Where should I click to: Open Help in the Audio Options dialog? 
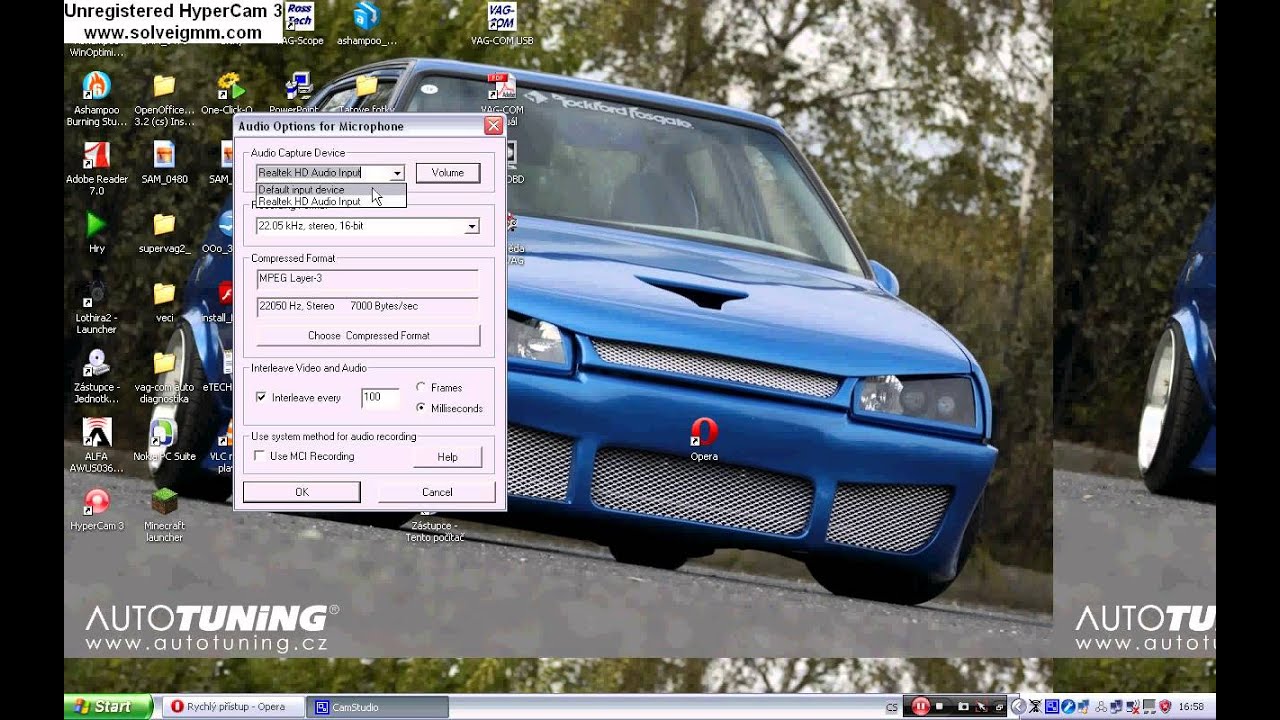point(448,457)
